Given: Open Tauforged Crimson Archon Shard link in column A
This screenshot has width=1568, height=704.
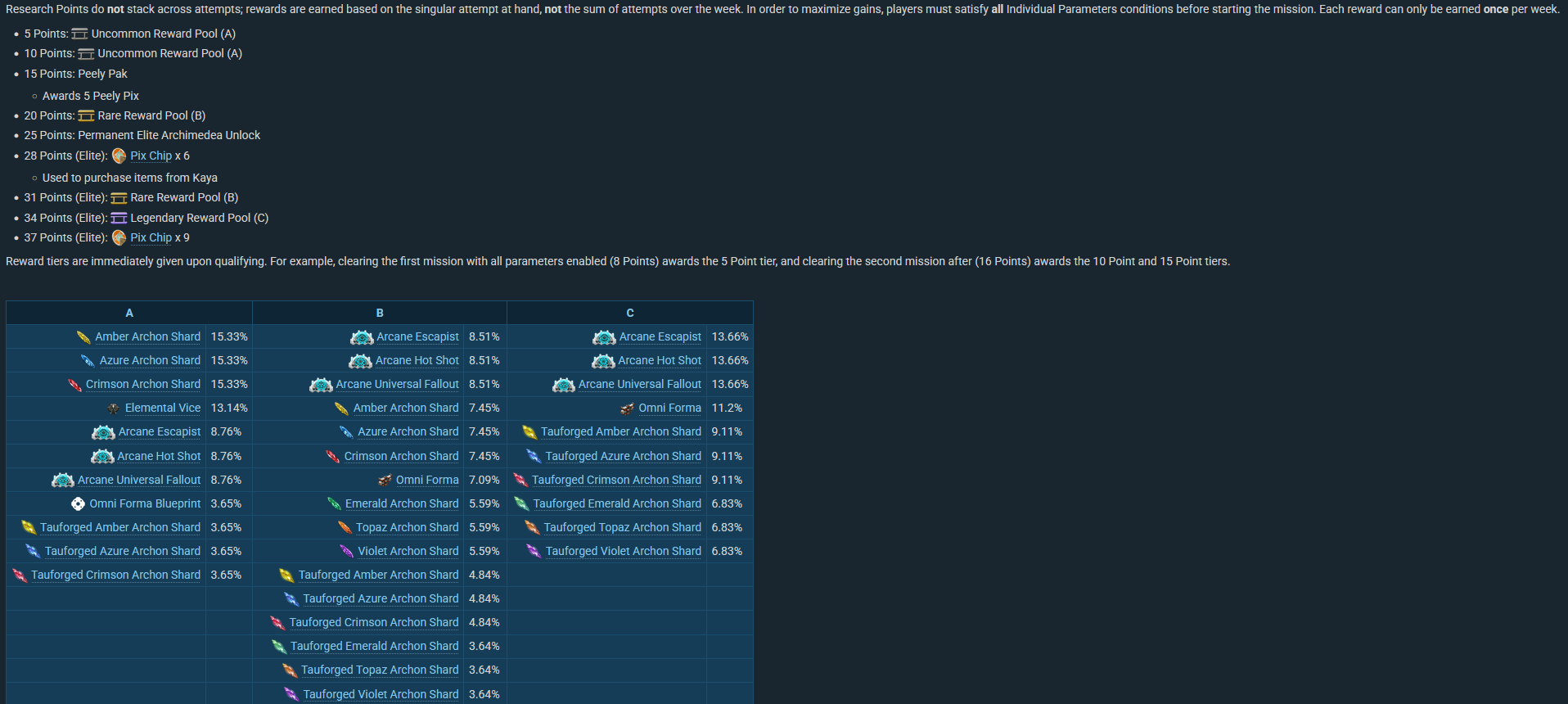Looking at the screenshot, I should click(x=115, y=575).
